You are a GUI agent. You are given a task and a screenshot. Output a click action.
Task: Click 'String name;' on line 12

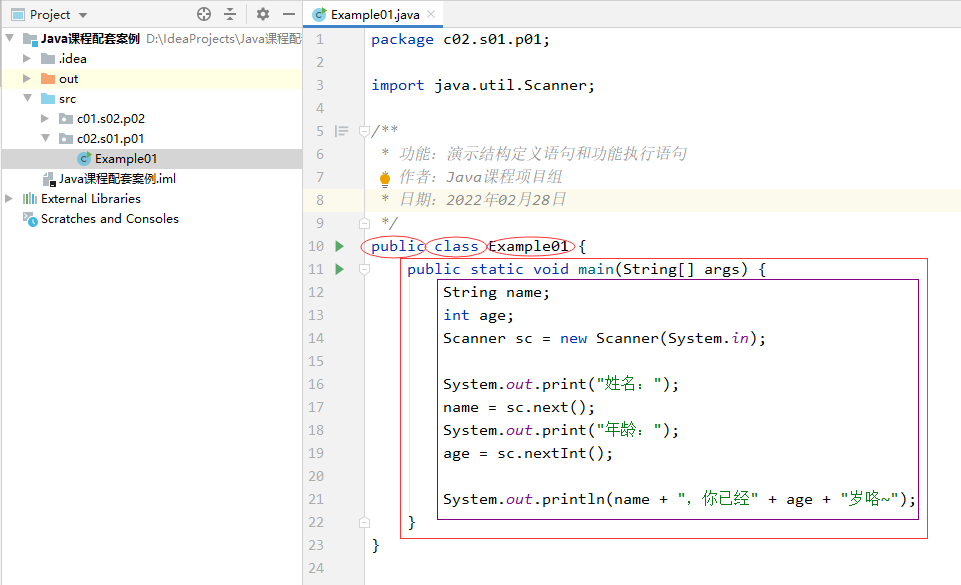pos(496,292)
